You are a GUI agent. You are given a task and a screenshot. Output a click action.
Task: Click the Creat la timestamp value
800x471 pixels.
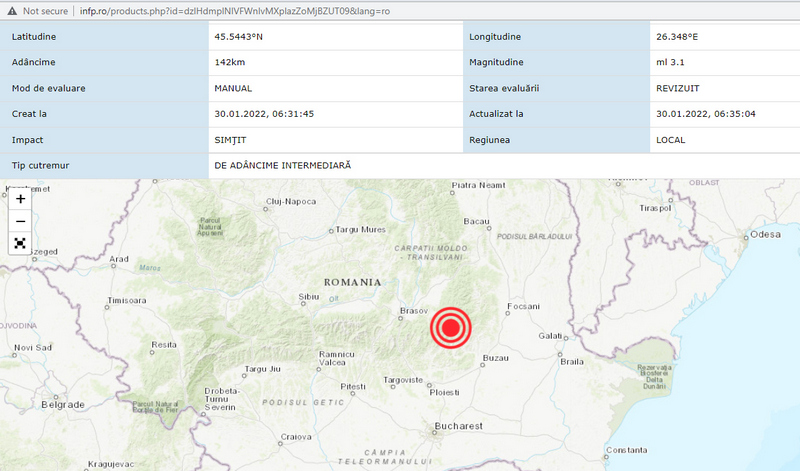pyautogui.click(x=264, y=114)
